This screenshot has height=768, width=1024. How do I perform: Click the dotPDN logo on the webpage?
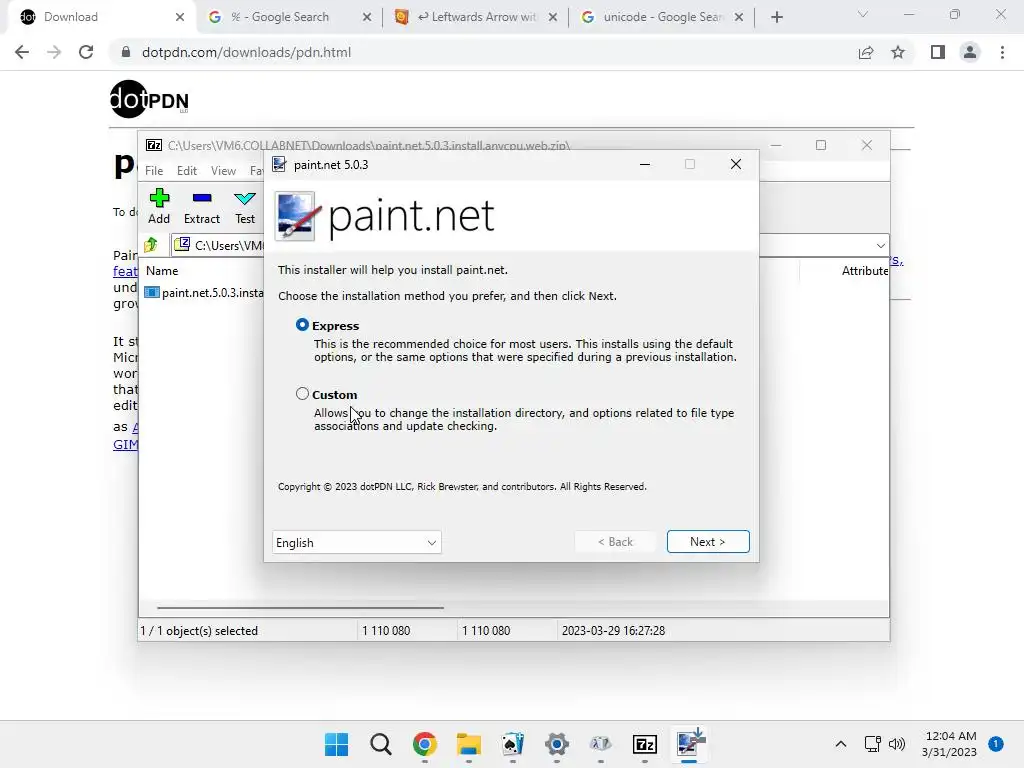coord(150,99)
